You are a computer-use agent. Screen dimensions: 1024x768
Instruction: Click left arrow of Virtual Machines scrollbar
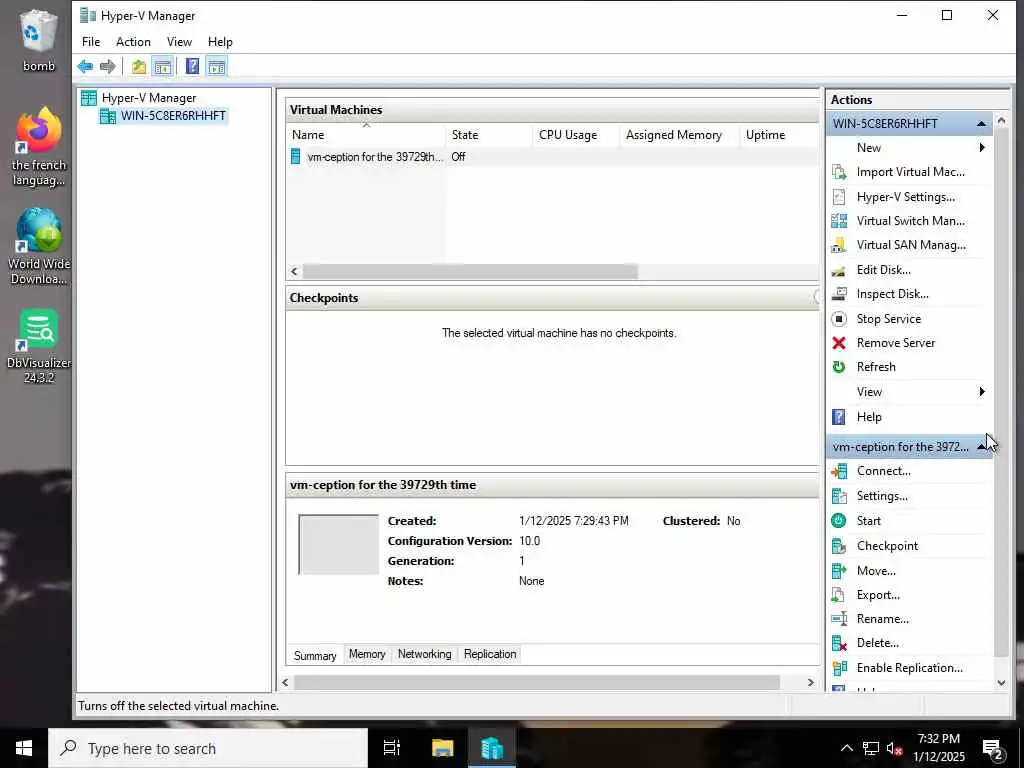coord(295,271)
